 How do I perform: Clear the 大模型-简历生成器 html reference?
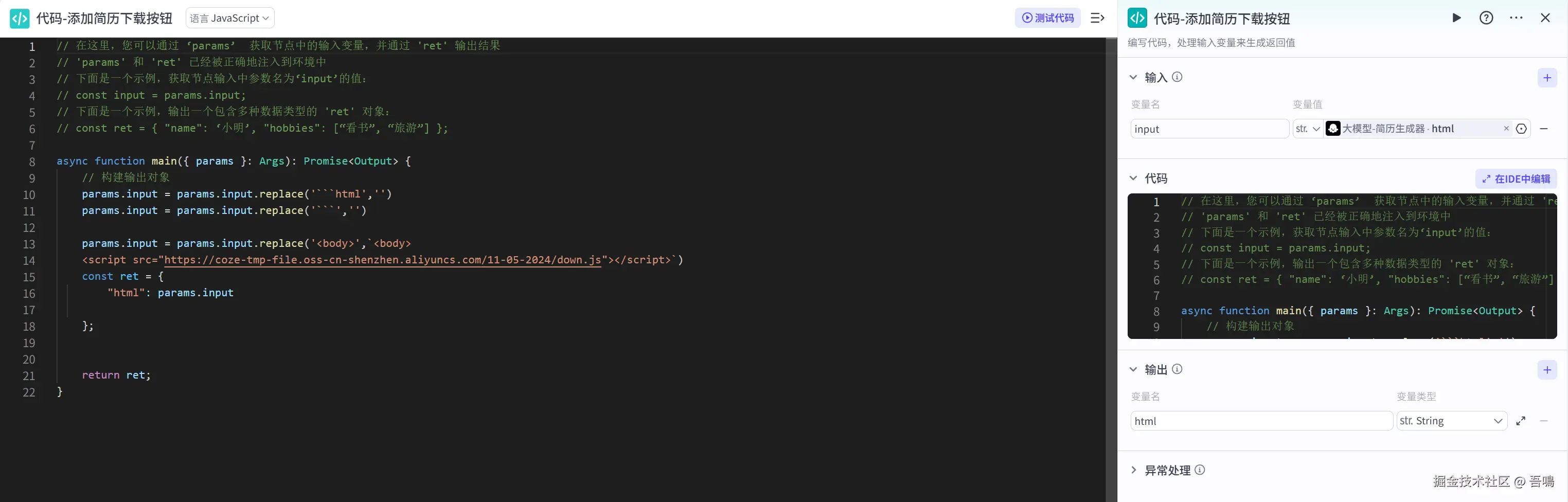1506,129
